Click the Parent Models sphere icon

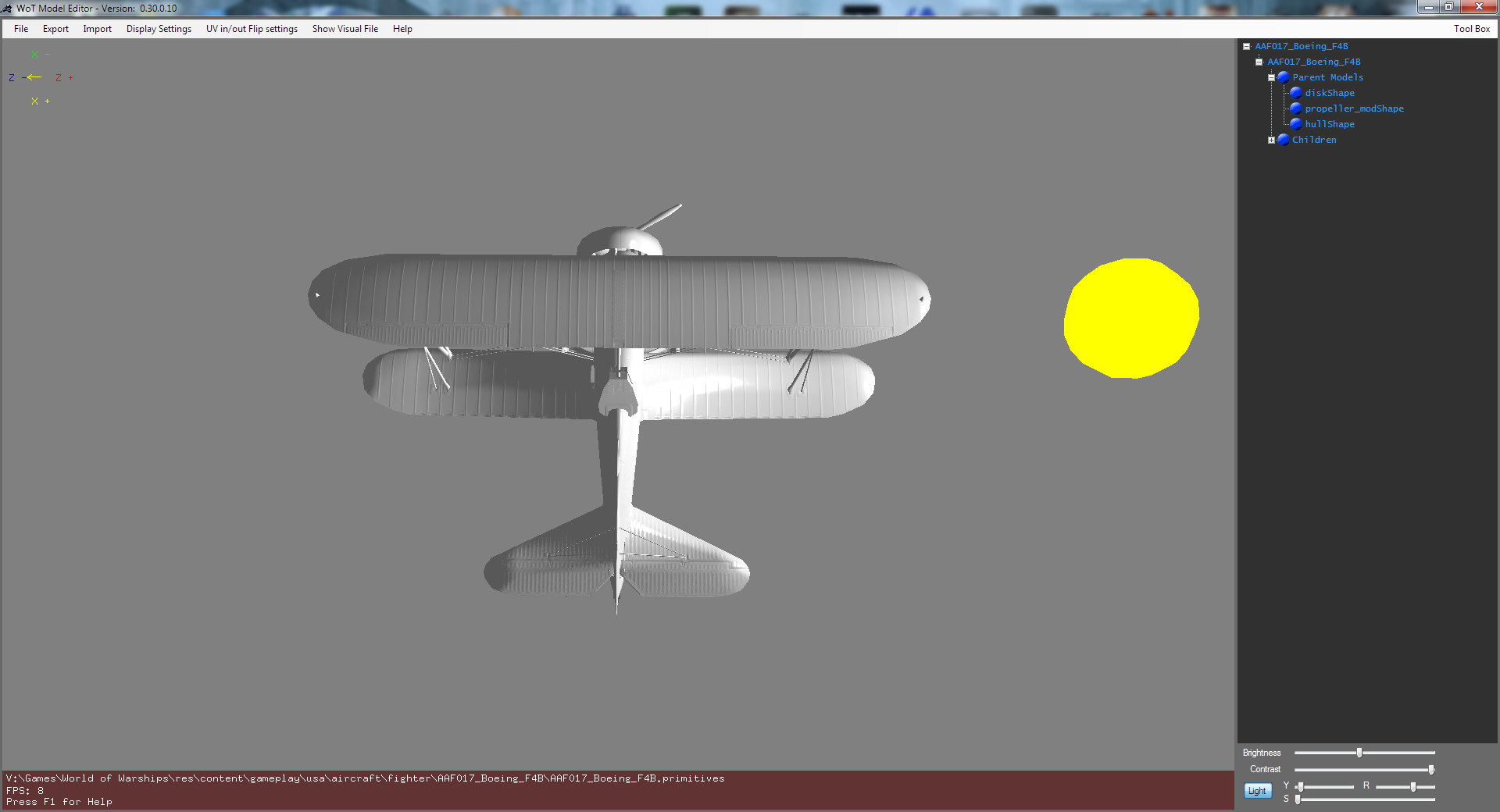pos(1284,77)
